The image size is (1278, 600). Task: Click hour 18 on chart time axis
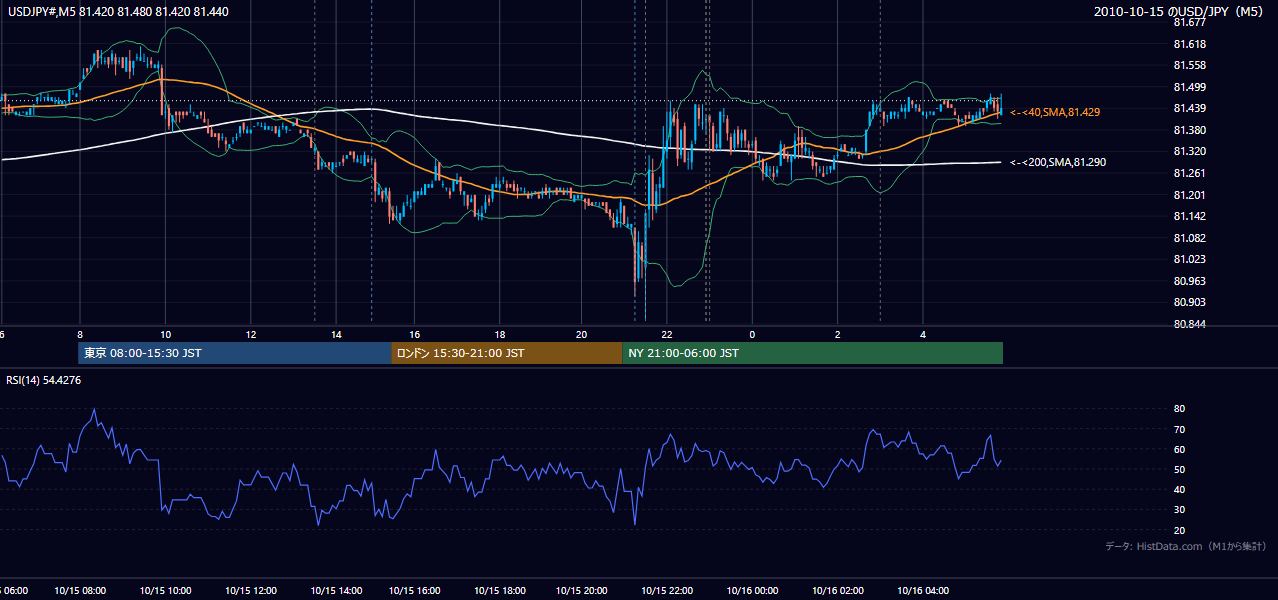click(x=498, y=334)
